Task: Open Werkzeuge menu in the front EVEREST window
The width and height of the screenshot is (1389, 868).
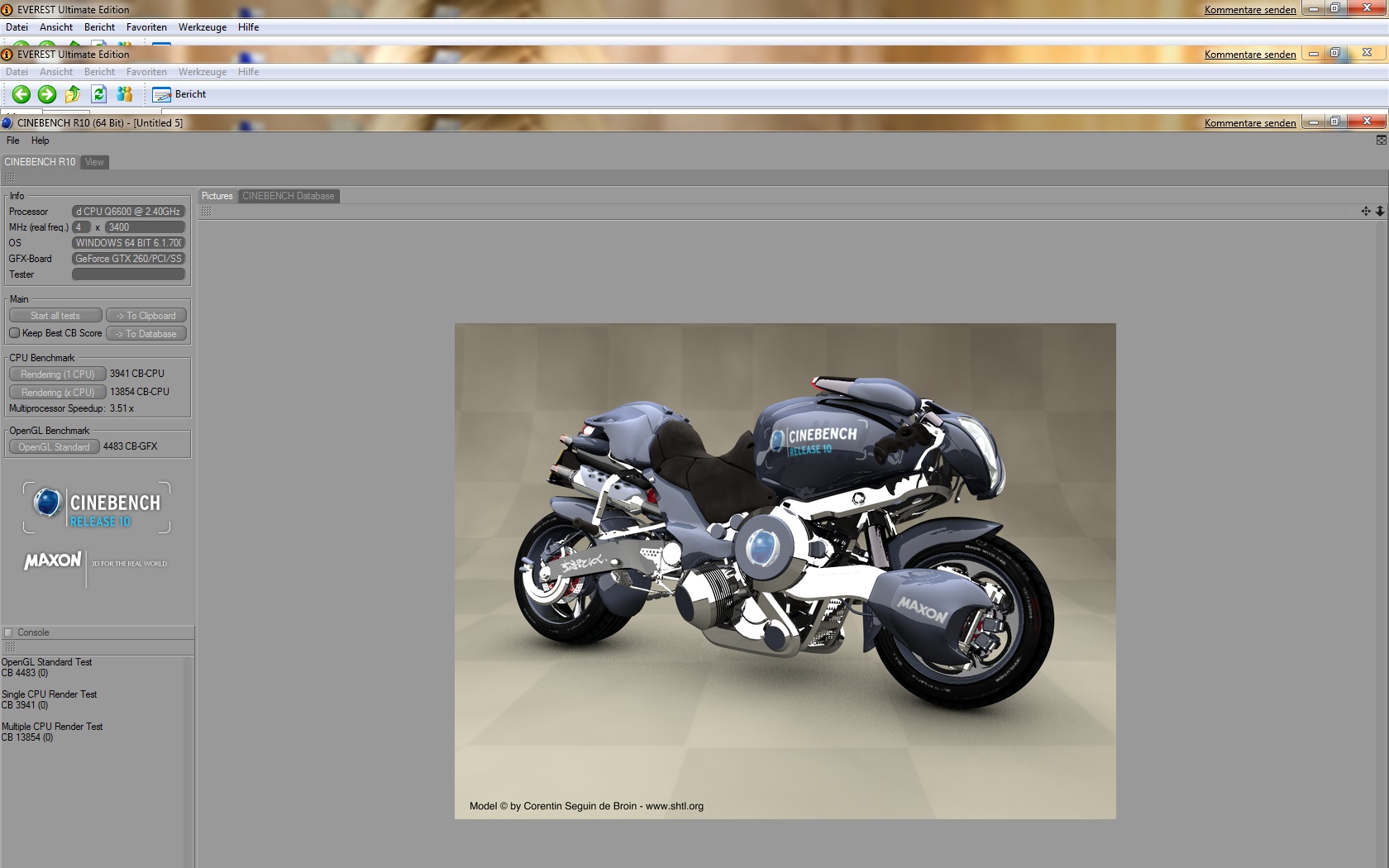Action: 203,72
